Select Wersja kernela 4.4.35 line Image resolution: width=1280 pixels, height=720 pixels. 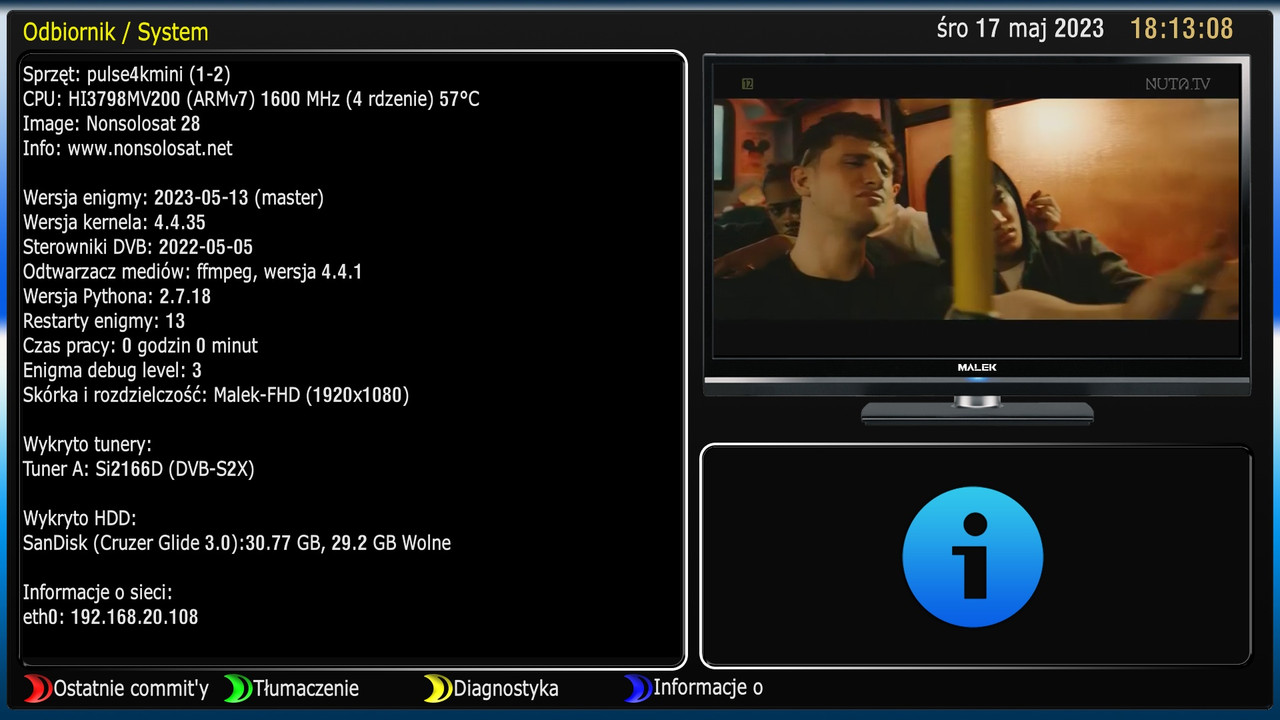(114, 222)
